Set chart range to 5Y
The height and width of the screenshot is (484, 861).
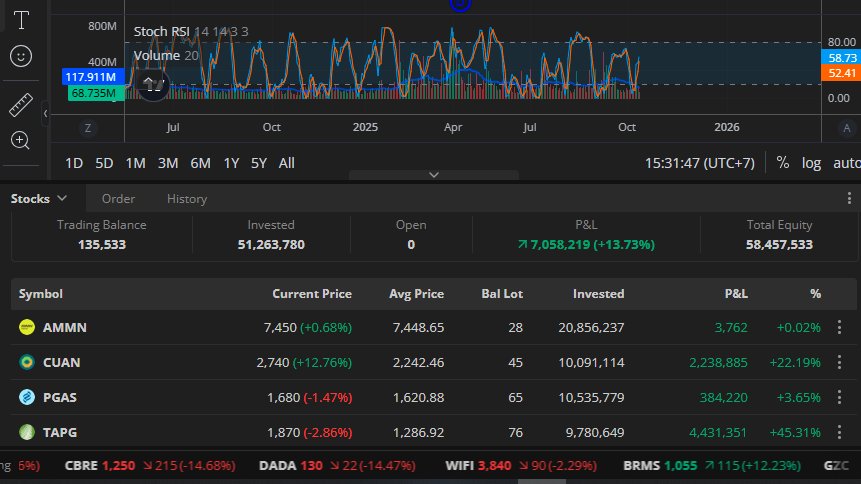coord(259,163)
